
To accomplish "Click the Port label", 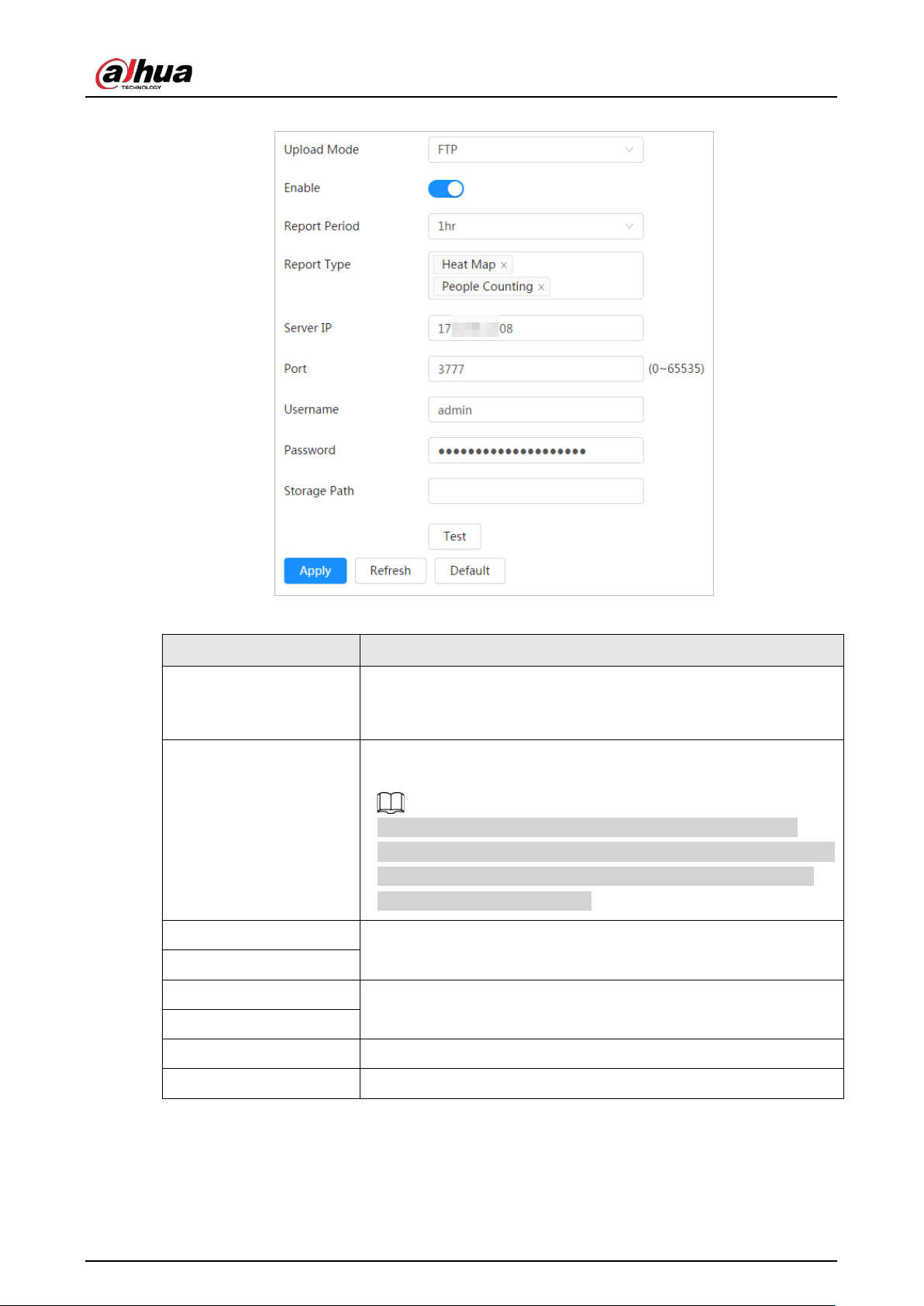I will click(295, 369).
